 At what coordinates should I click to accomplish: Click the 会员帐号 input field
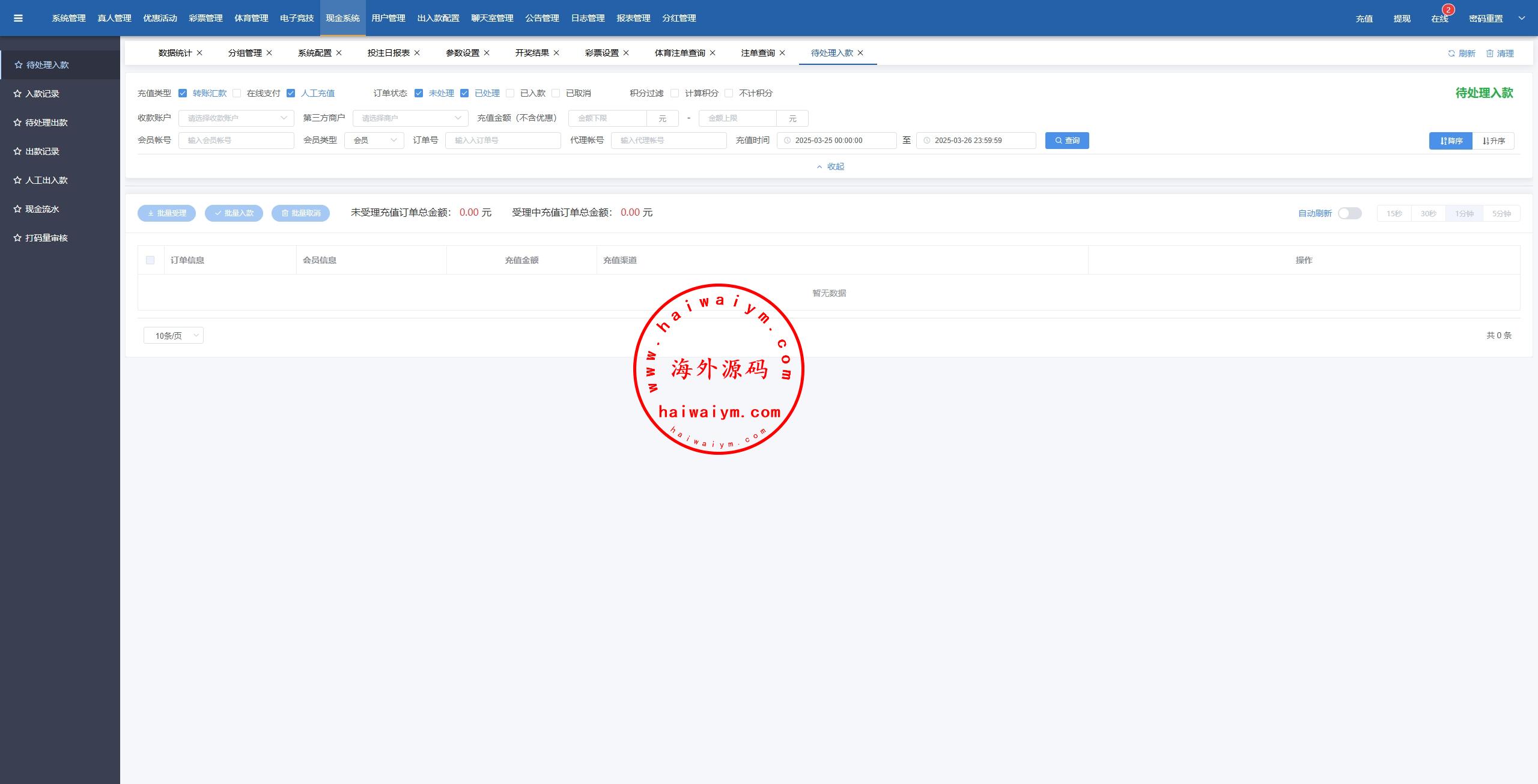point(236,141)
